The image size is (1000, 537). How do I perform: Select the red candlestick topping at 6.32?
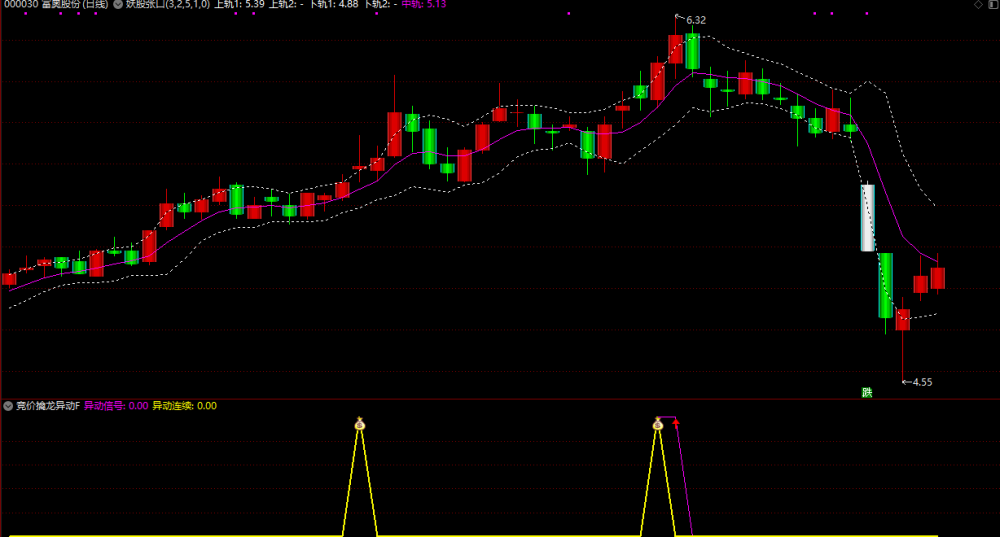(675, 49)
